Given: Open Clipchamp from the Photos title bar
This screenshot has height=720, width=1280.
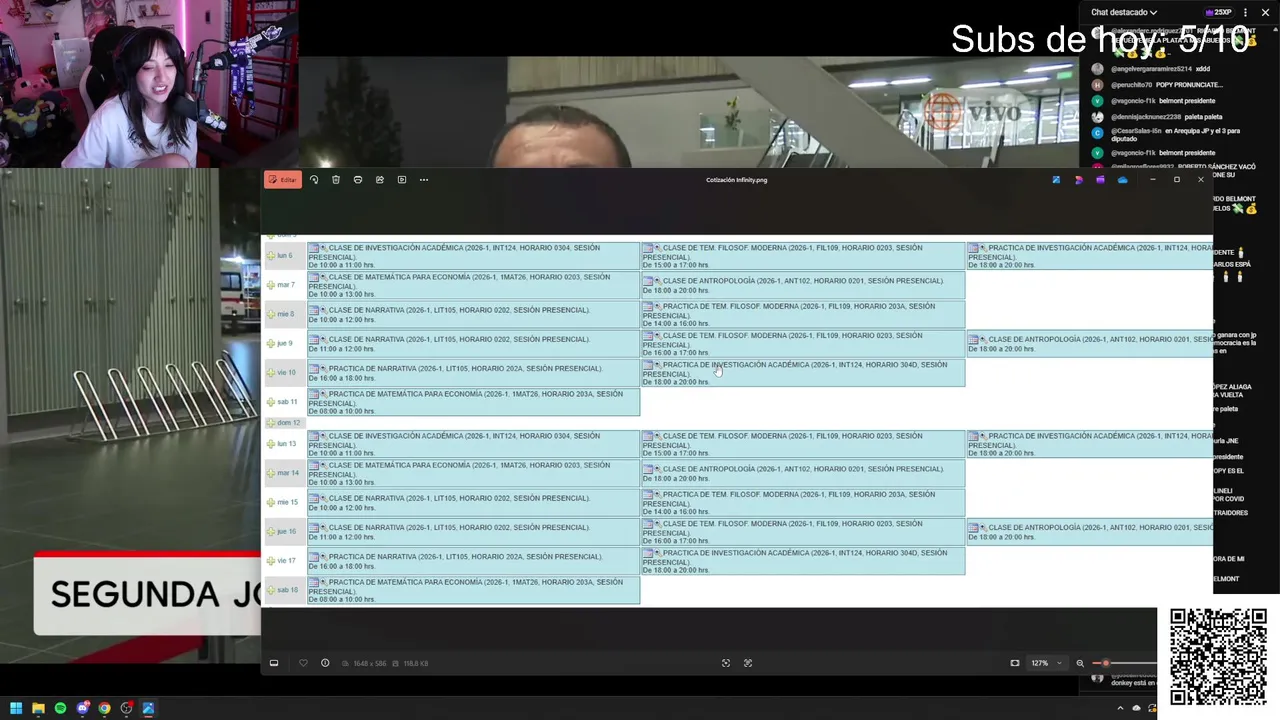Looking at the screenshot, I should 1078,180.
